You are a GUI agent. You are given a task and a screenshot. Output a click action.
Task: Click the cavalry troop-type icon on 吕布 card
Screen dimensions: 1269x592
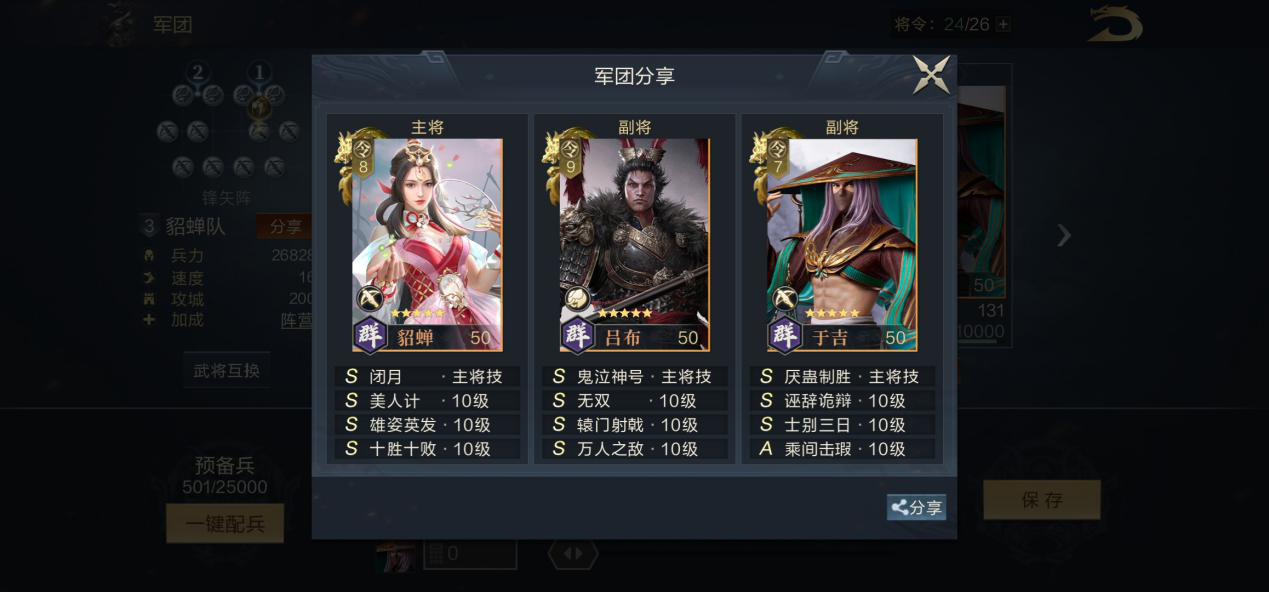click(576, 298)
